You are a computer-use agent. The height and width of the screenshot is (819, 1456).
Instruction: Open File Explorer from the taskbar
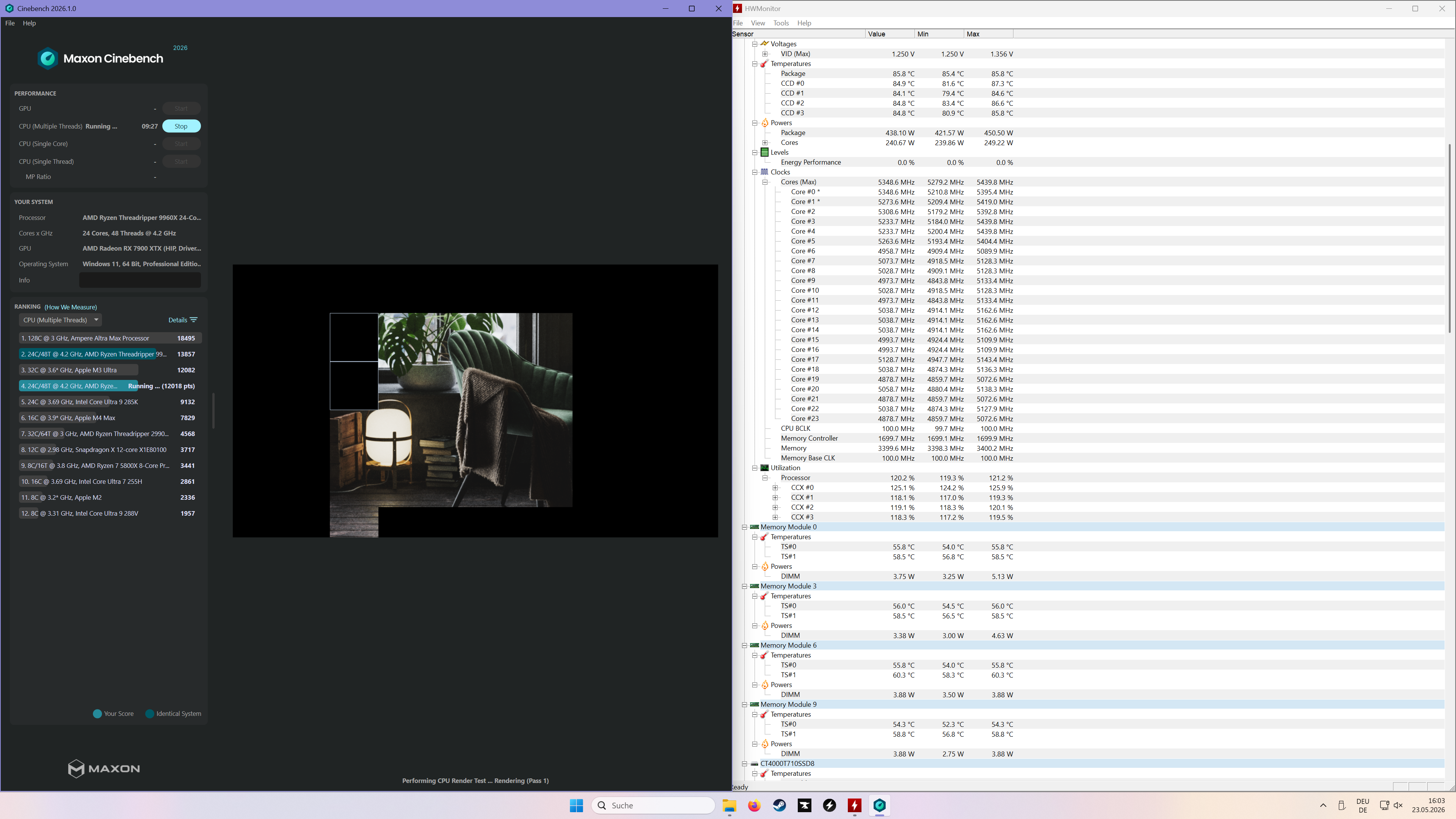click(729, 805)
